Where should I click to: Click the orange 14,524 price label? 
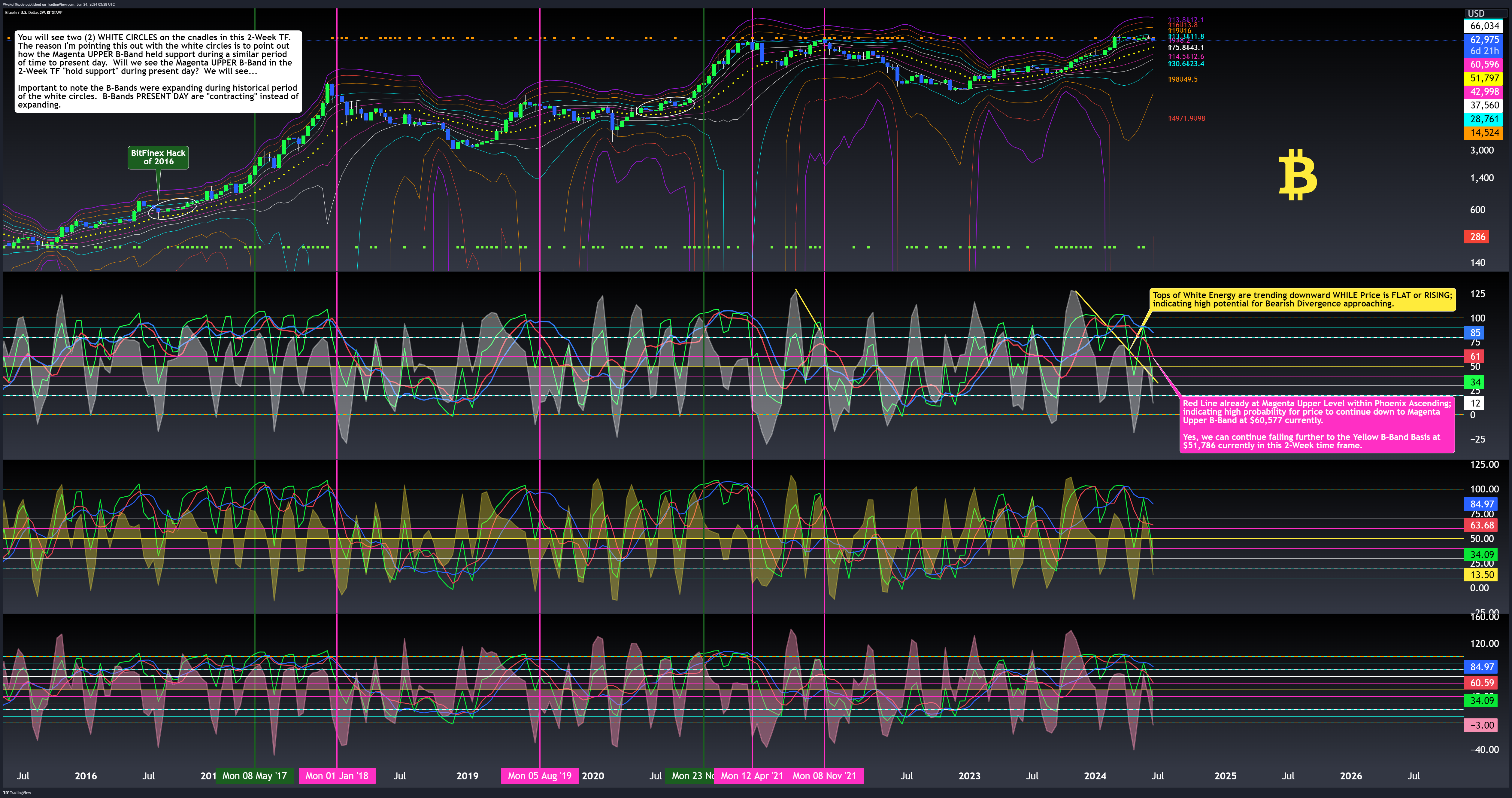1484,133
